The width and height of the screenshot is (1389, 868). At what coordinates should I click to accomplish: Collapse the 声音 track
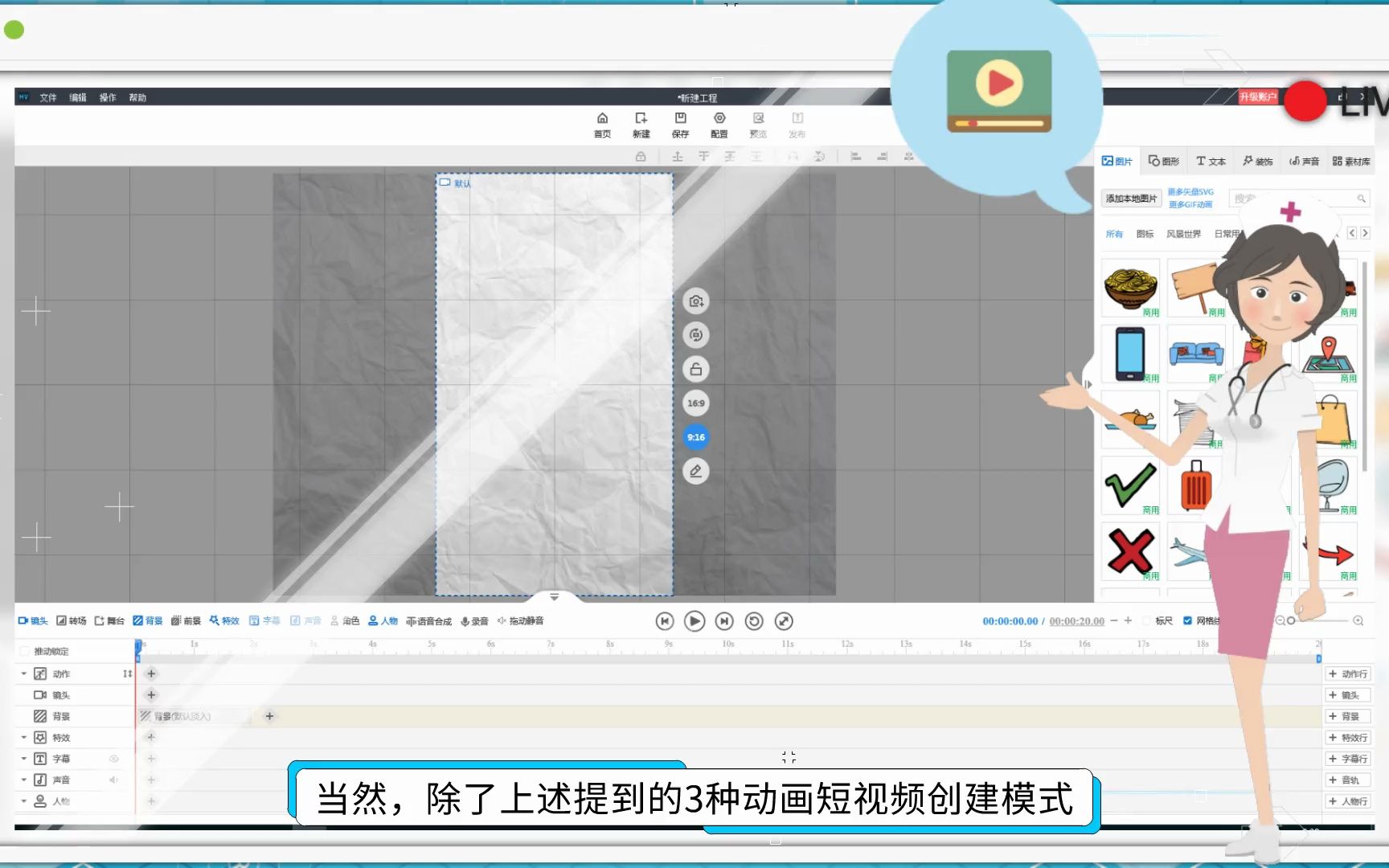[24, 780]
